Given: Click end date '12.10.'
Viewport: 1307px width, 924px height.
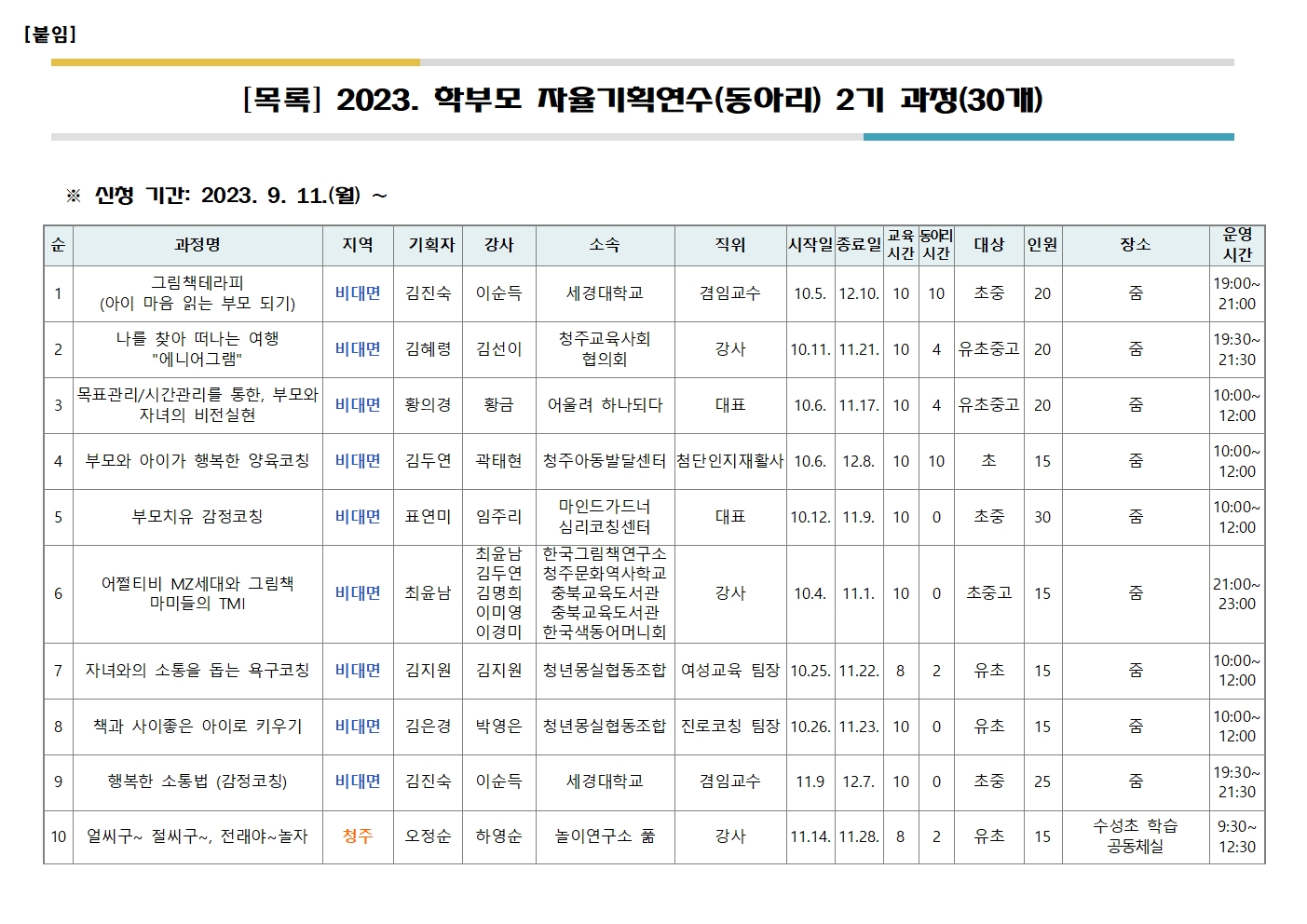Looking at the screenshot, I should click(859, 293).
